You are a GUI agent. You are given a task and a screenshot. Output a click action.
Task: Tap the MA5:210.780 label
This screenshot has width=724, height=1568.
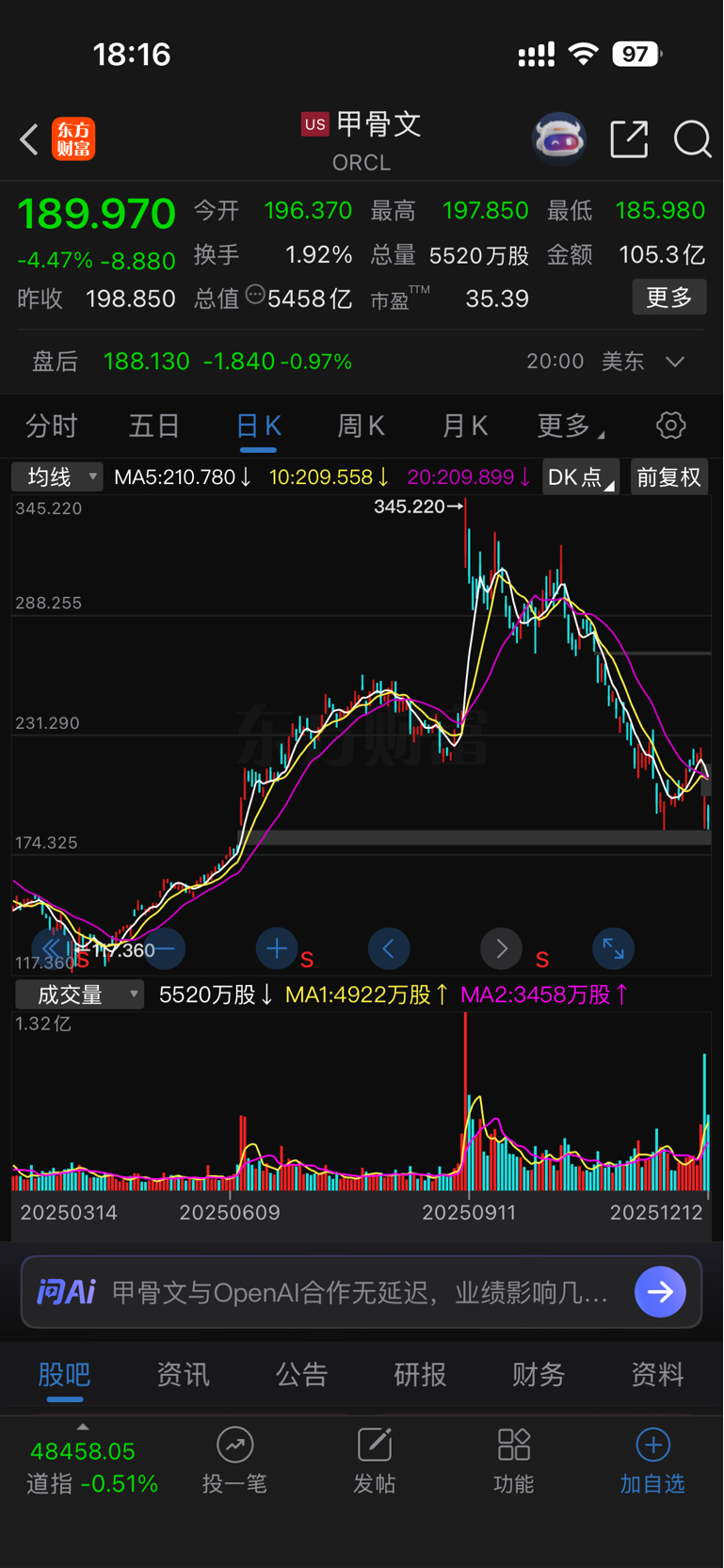pyautogui.click(x=183, y=477)
